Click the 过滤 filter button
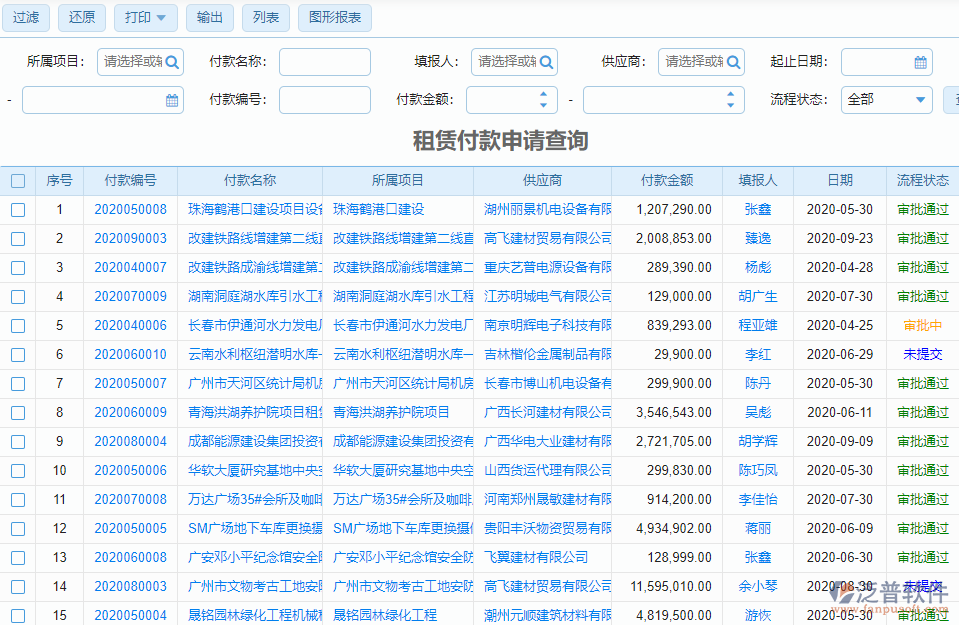Screen dimensions: 959x625 [25, 18]
